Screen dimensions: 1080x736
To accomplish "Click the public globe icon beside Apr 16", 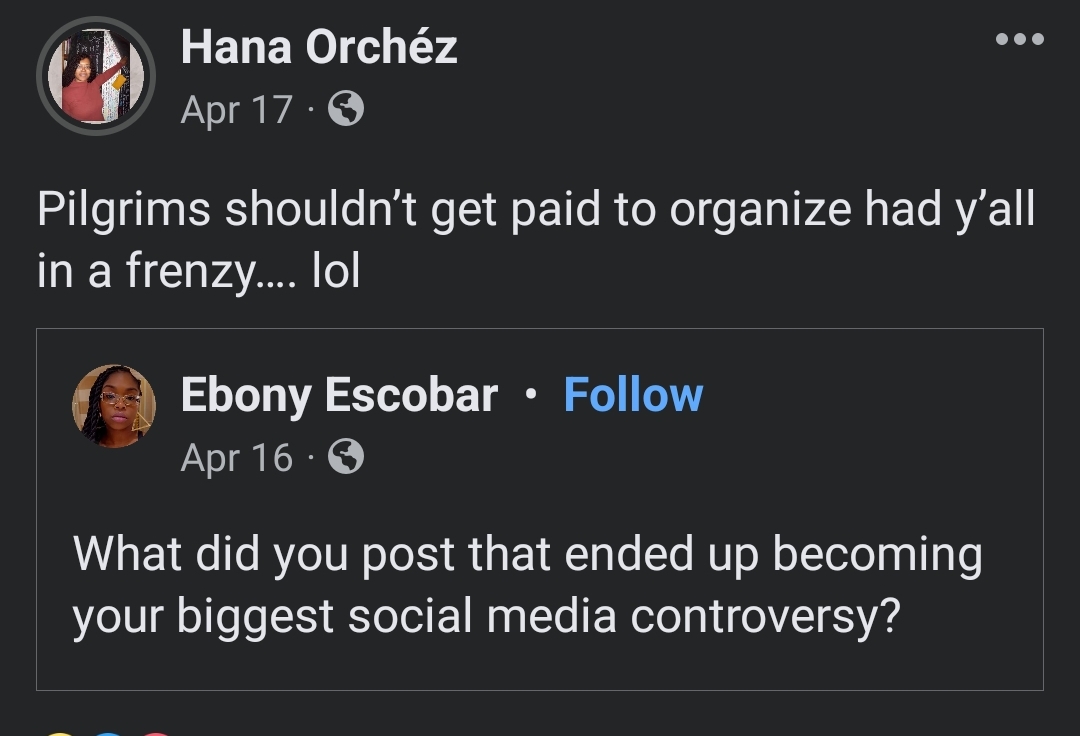I will [x=346, y=458].
